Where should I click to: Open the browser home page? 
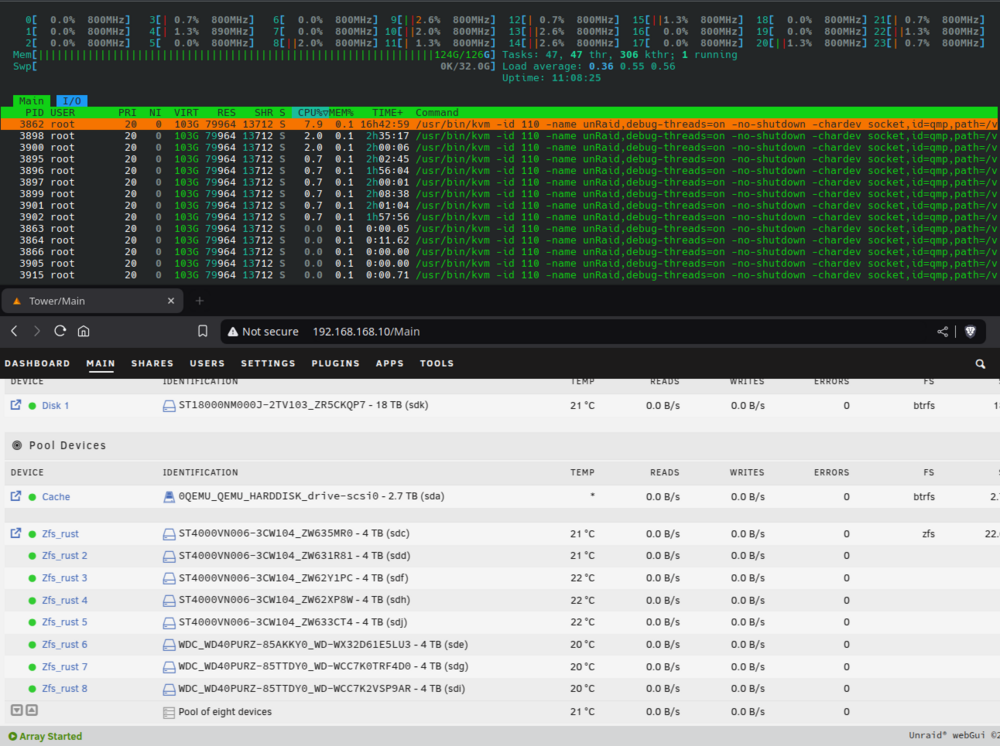click(x=84, y=331)
